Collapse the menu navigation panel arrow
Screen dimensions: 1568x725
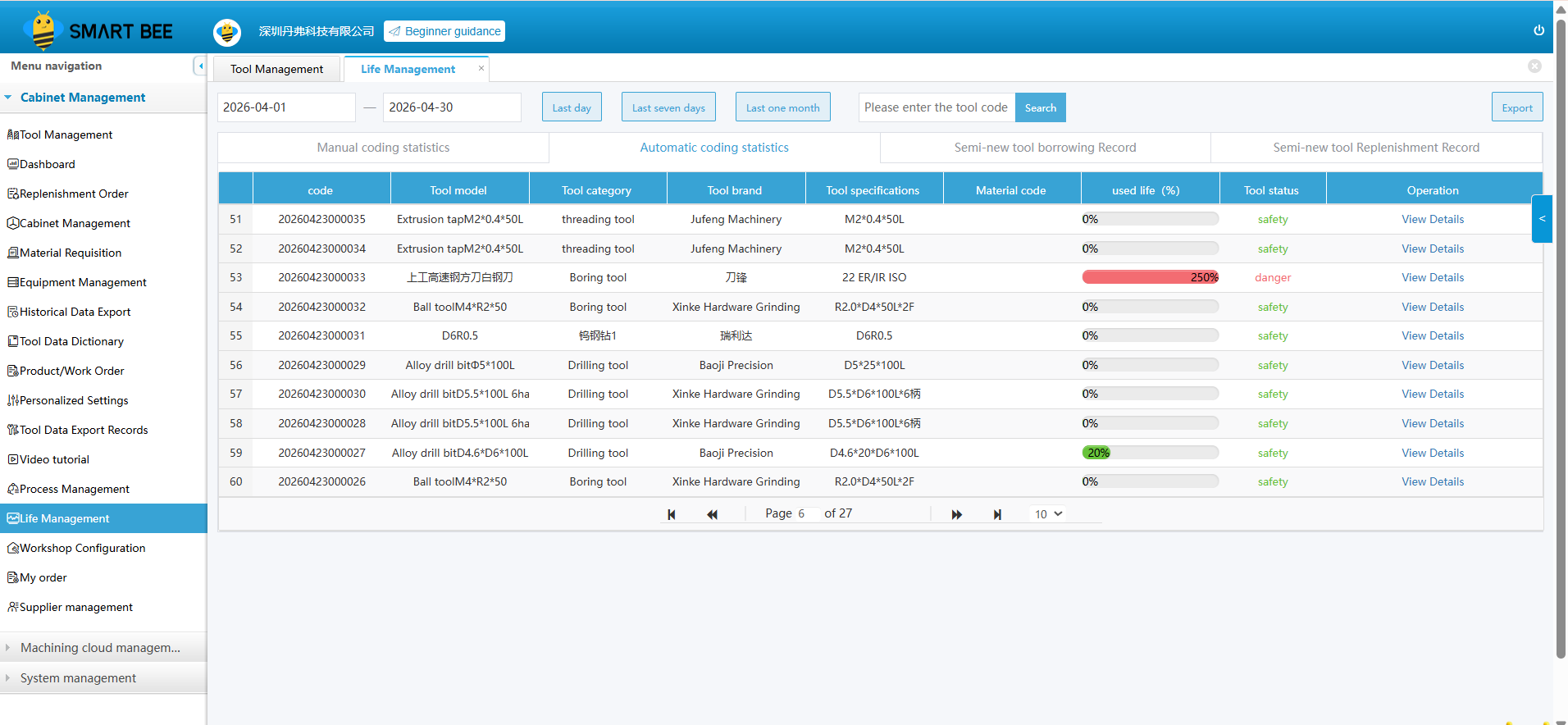(200, 66)
